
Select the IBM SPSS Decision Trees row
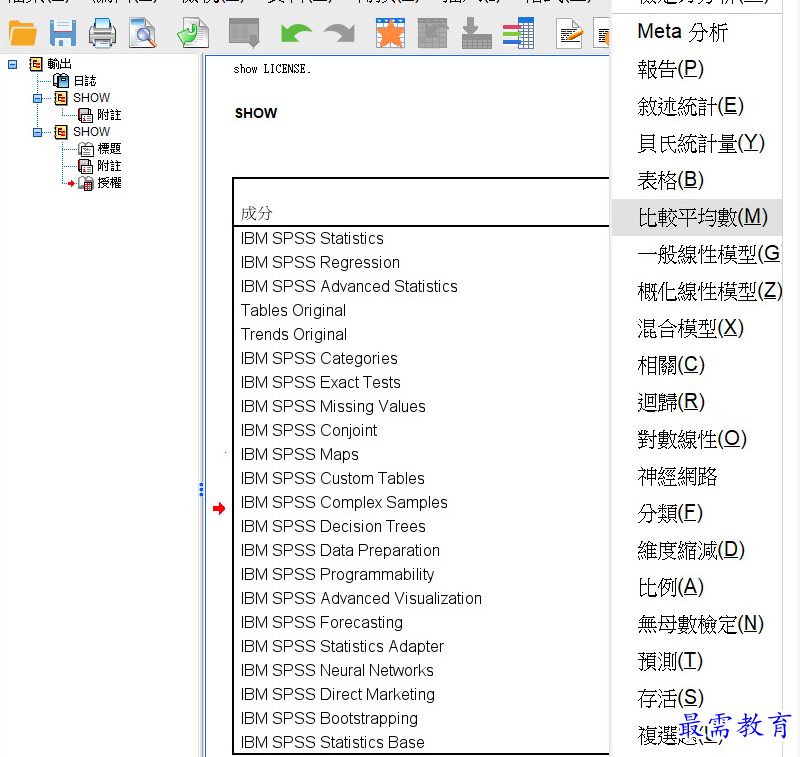(x=333, y=526)
